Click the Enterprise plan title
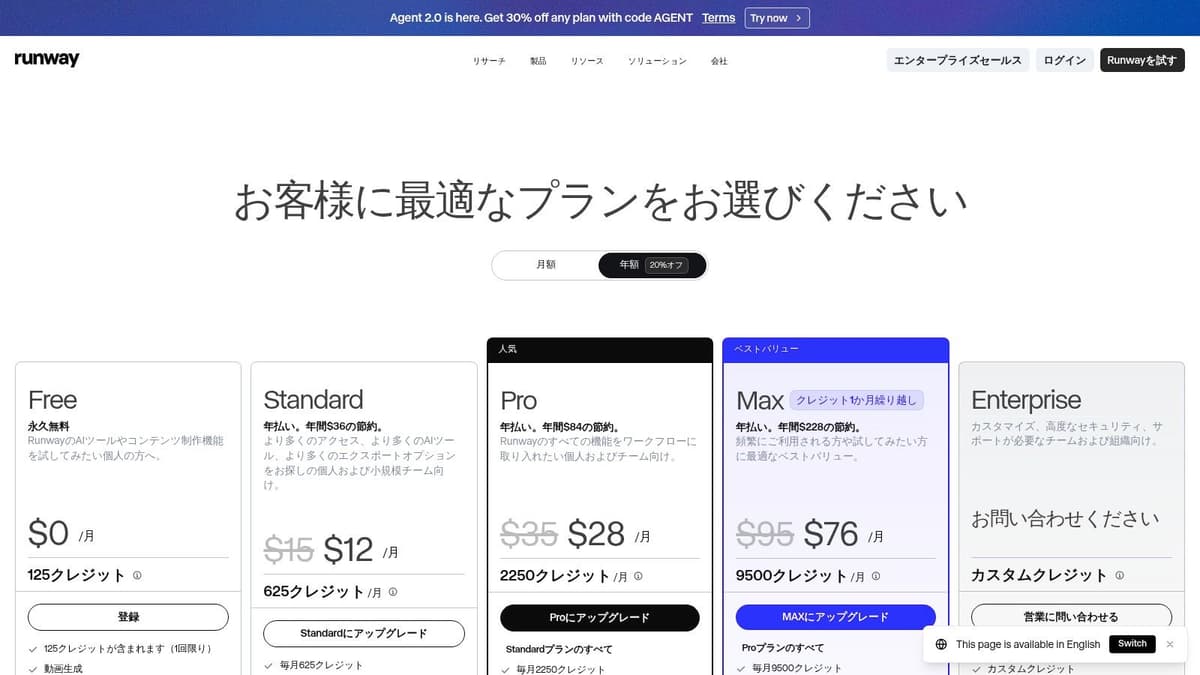This screenshot has width=1200, height=675. [1026, 400]
